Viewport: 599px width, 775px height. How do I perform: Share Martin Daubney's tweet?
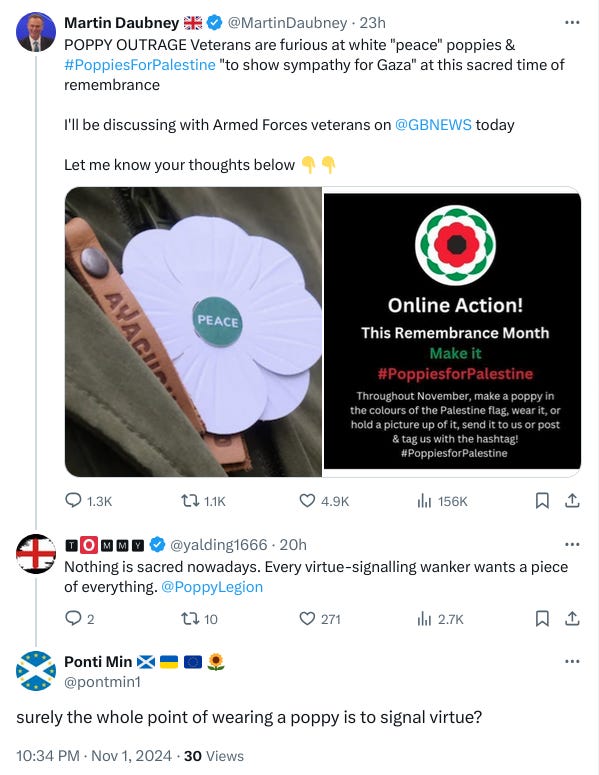tap(572, 501)
